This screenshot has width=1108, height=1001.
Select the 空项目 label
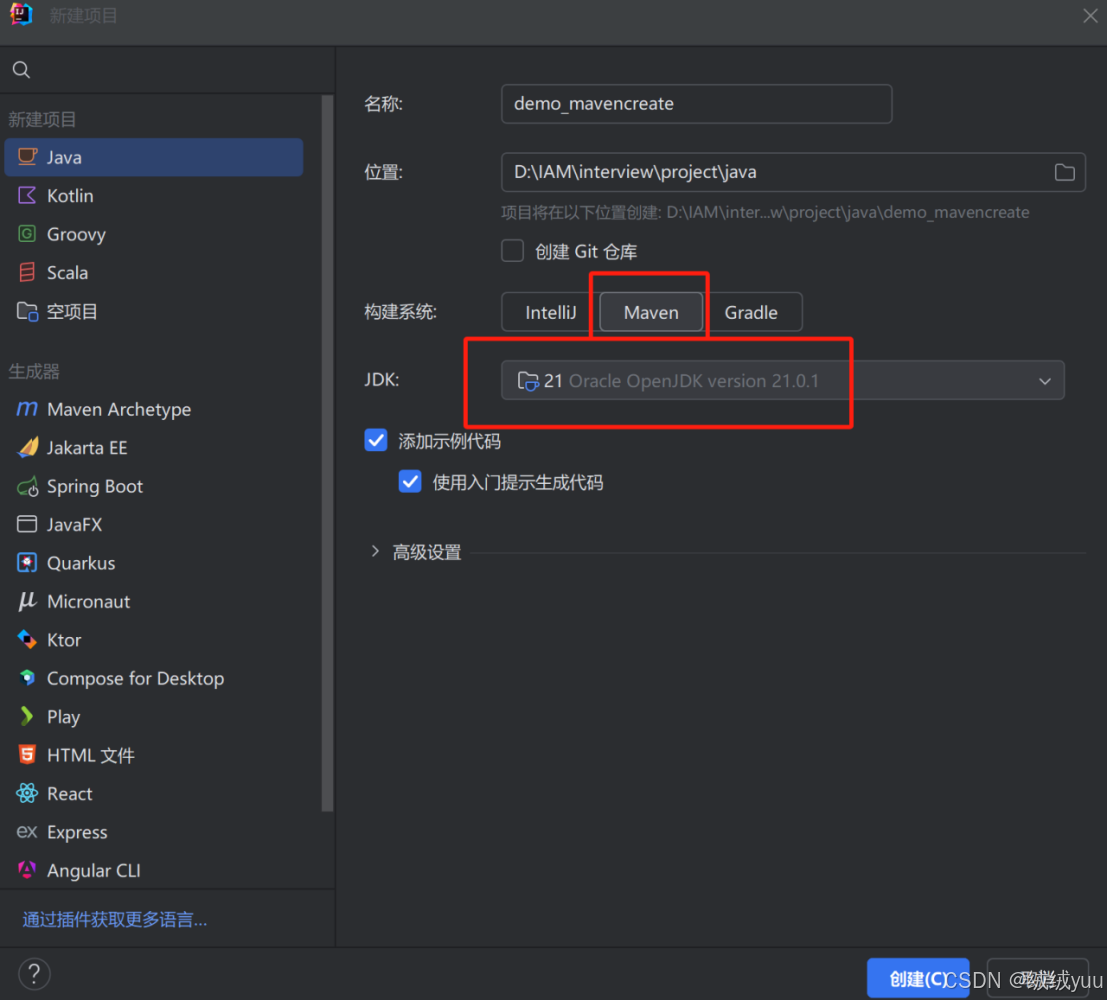tap(71, 311)
